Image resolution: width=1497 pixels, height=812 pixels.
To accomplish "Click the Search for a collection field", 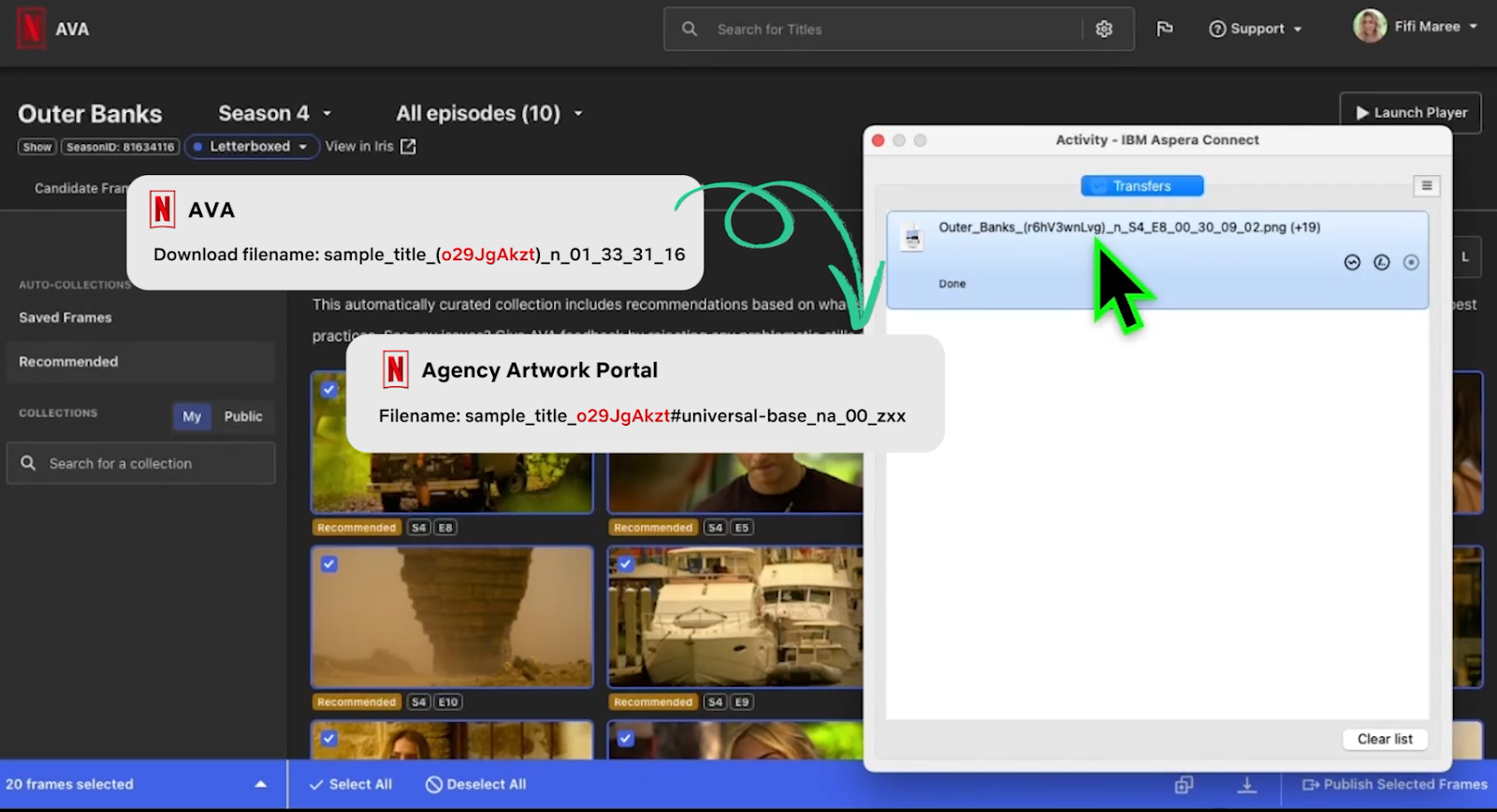I will (x=141, y=463).
